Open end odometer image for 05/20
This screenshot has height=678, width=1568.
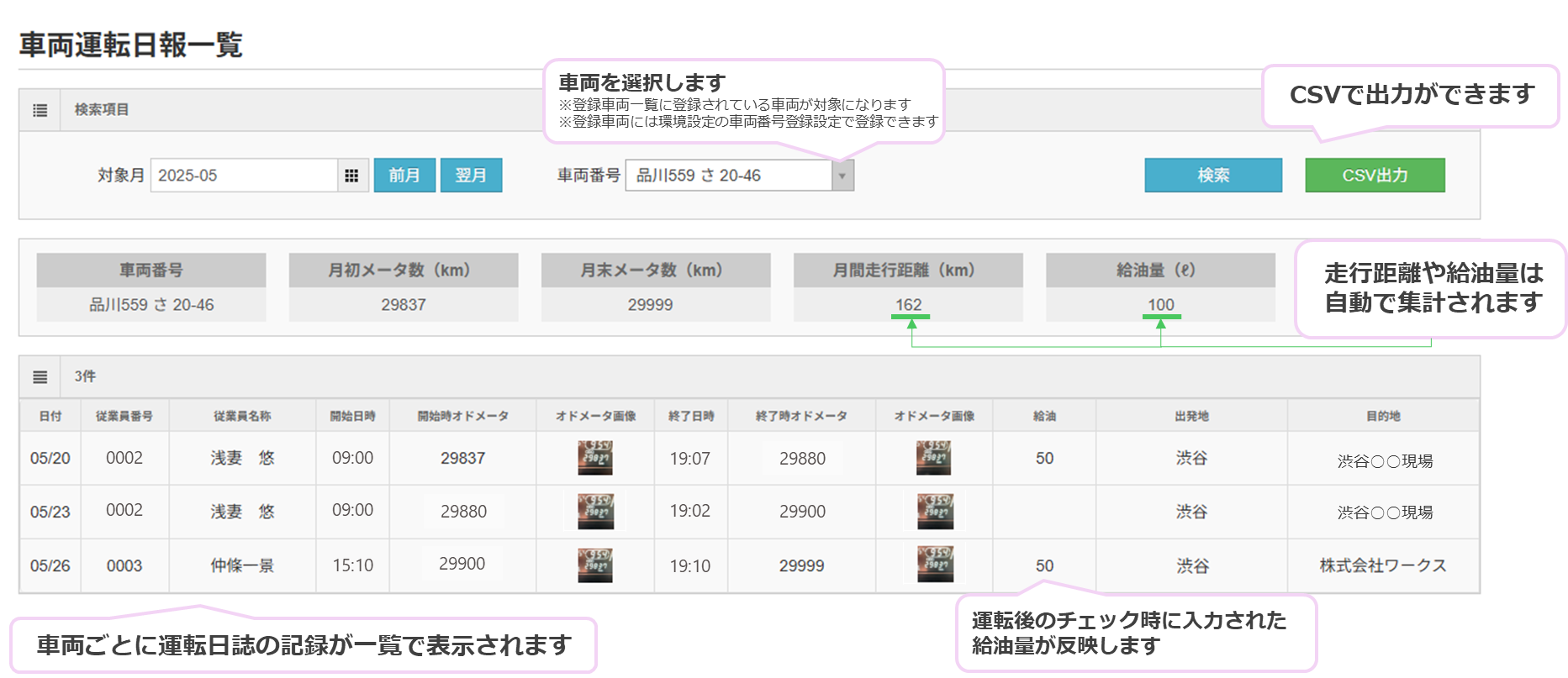pyautogui.click(x=933, y=458)
